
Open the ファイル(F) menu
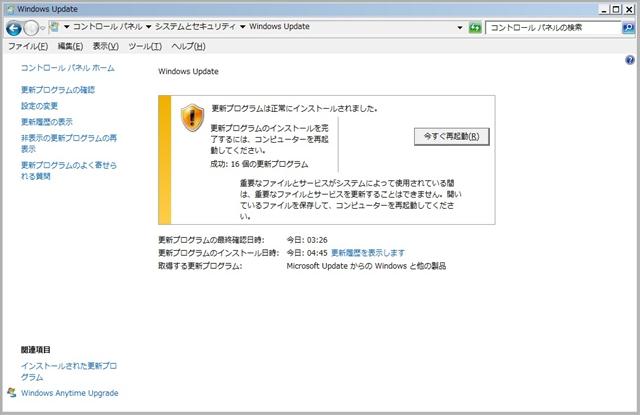pyautogui.click(x=28, y=47)
